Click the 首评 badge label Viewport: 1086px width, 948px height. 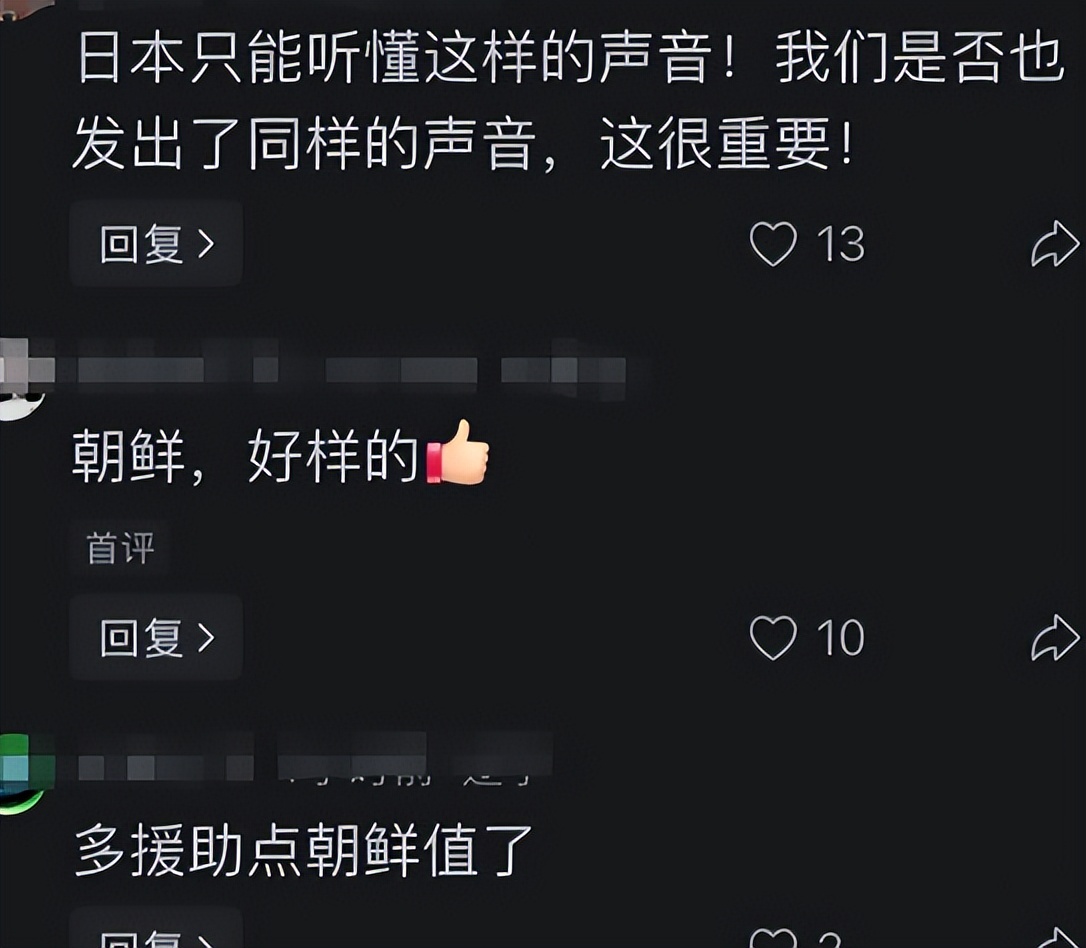pos(121,548)
